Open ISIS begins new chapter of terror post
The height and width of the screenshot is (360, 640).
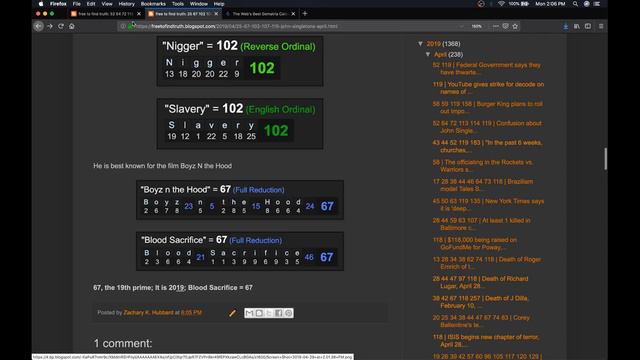[486, 341]
